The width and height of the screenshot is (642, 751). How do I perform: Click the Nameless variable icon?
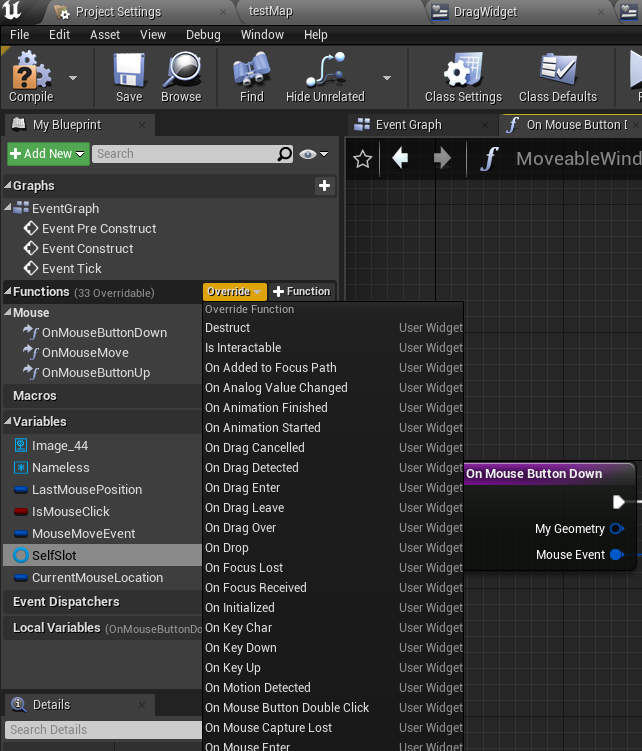[x=21, y=467]
